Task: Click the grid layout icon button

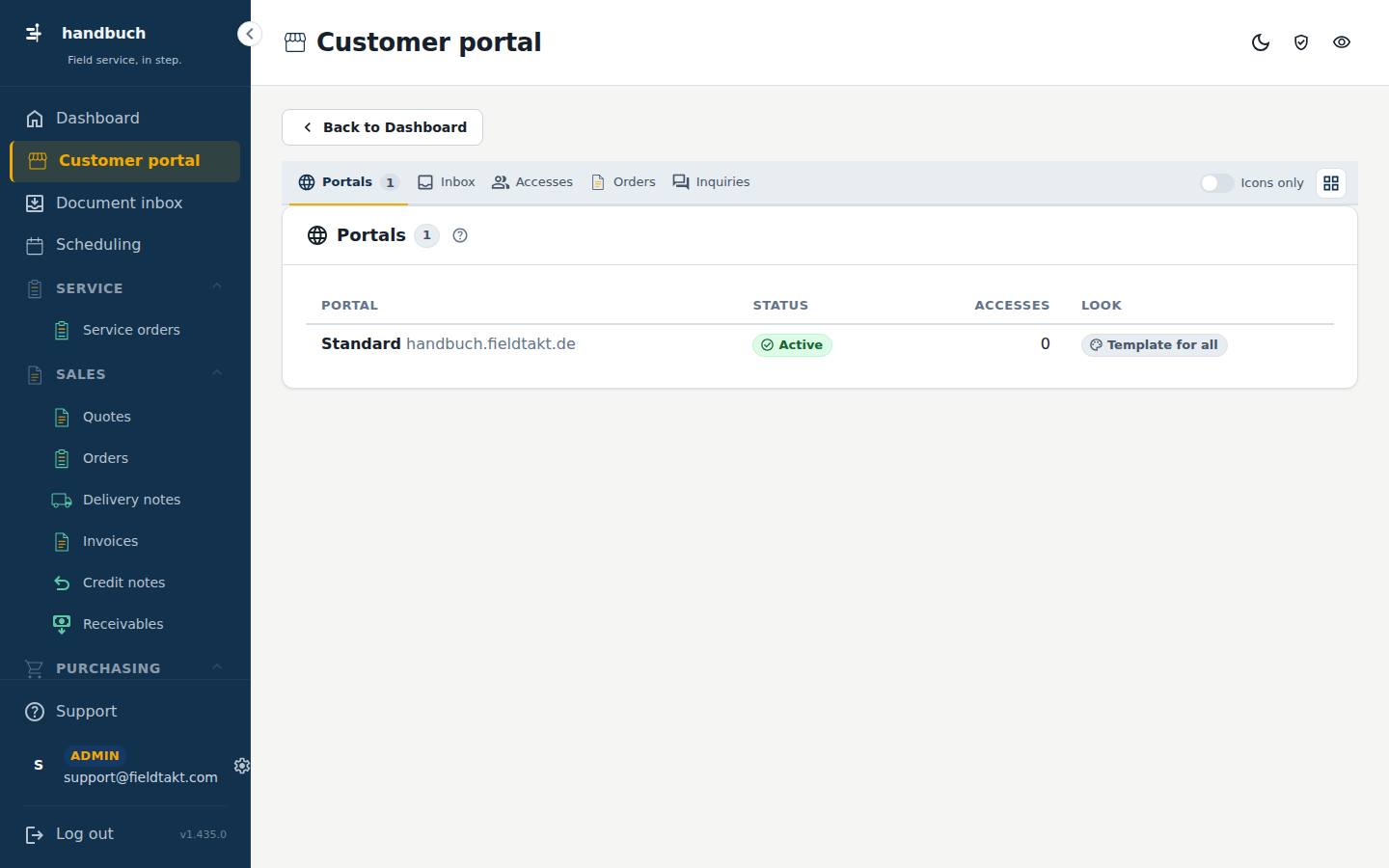Action: pyautogui.click(x=1331, y=183)
